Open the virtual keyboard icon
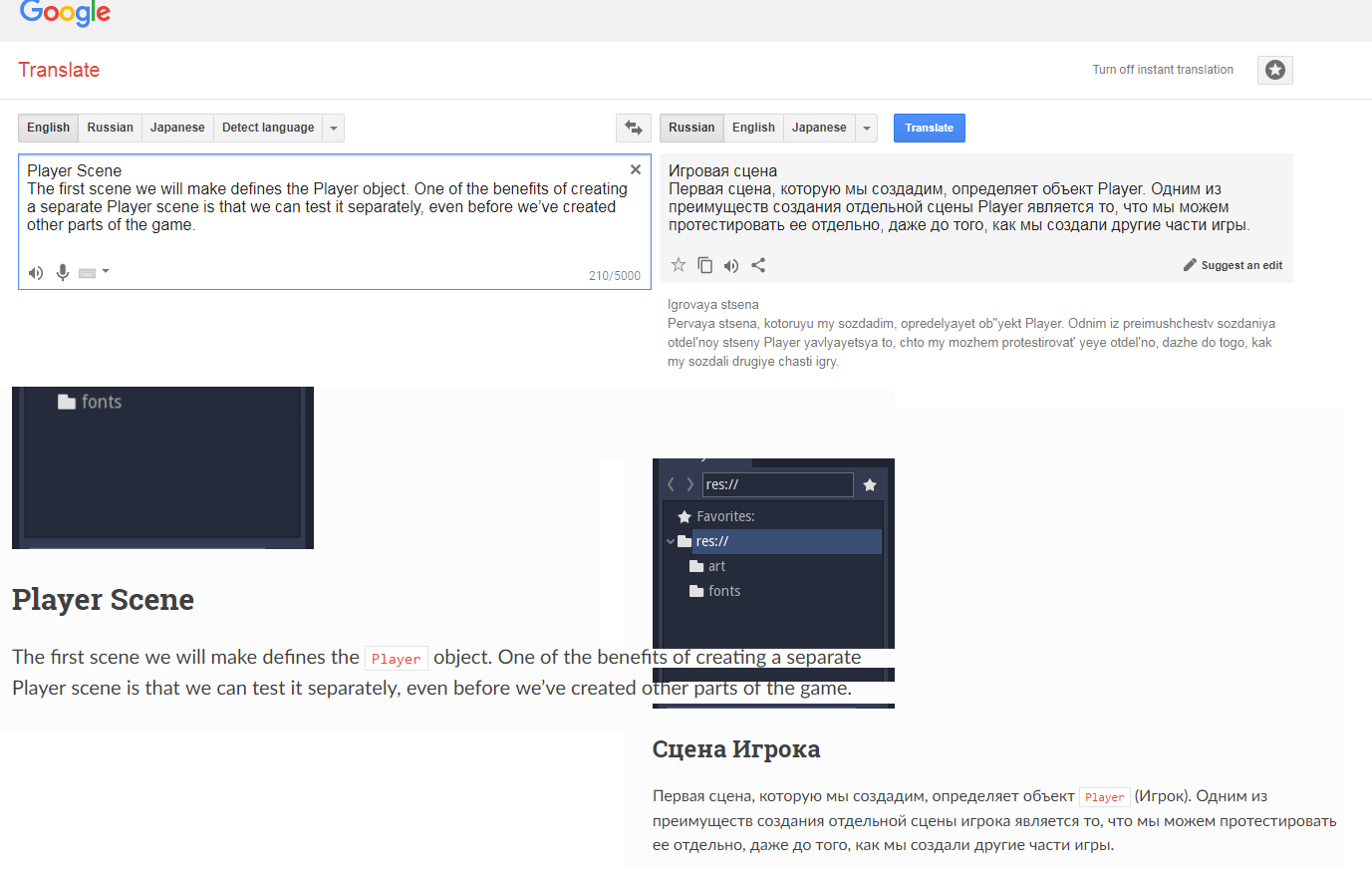 point(88,273)
